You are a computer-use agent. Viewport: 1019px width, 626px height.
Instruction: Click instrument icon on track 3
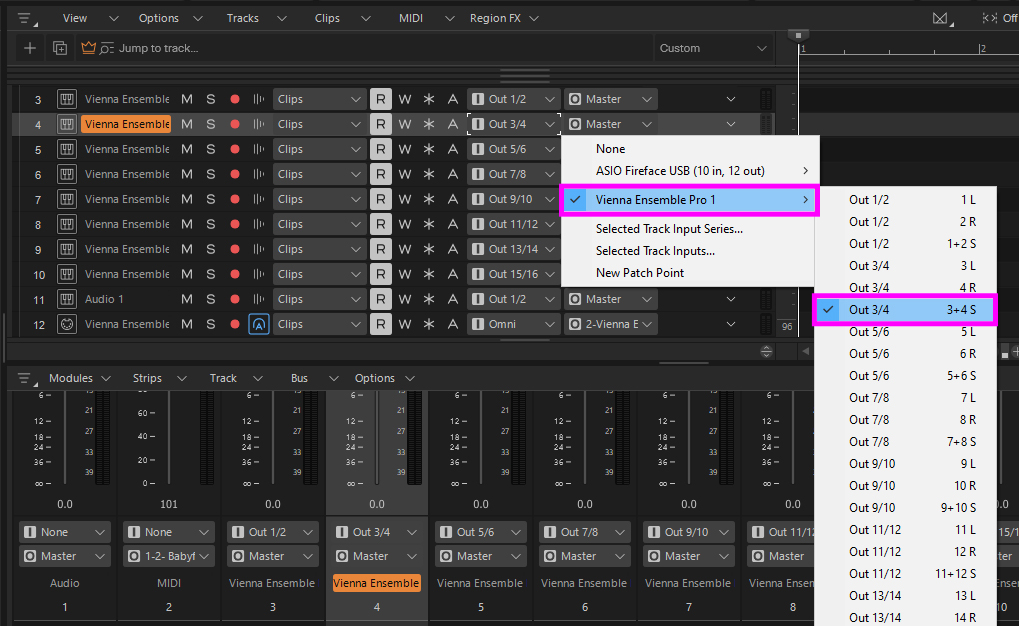[x=66, y=99]
